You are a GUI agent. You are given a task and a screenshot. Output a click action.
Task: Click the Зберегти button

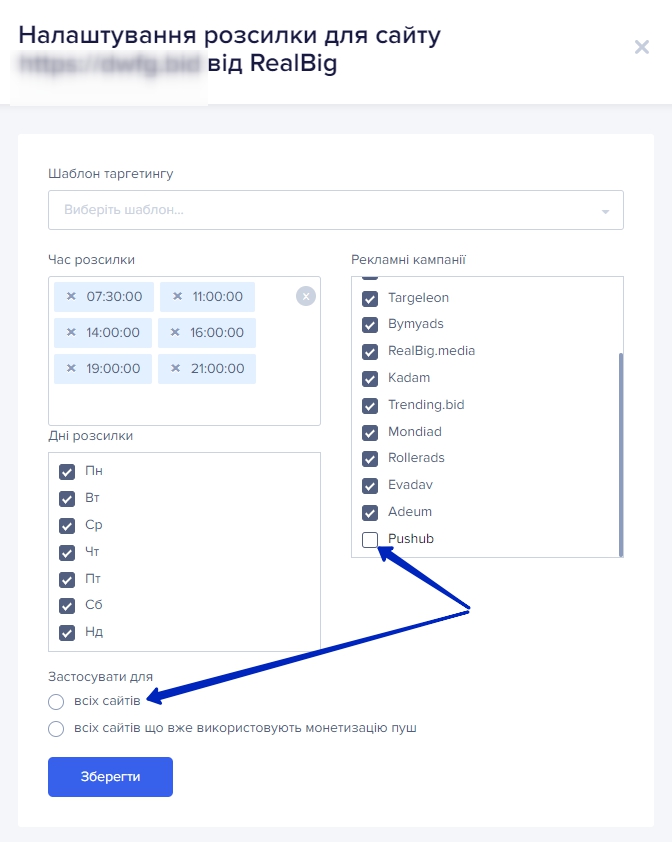[110, 776]
